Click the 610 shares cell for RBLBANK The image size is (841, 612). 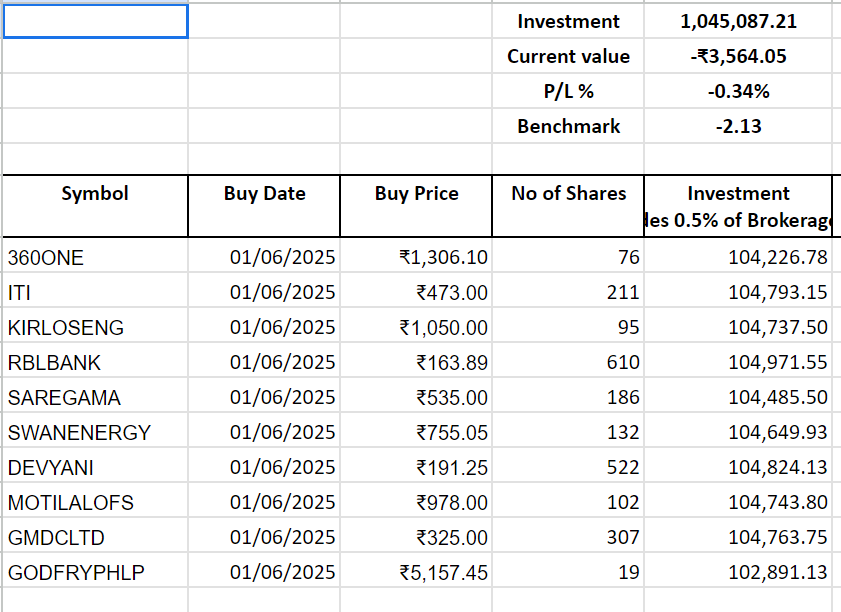click(568, 362)
